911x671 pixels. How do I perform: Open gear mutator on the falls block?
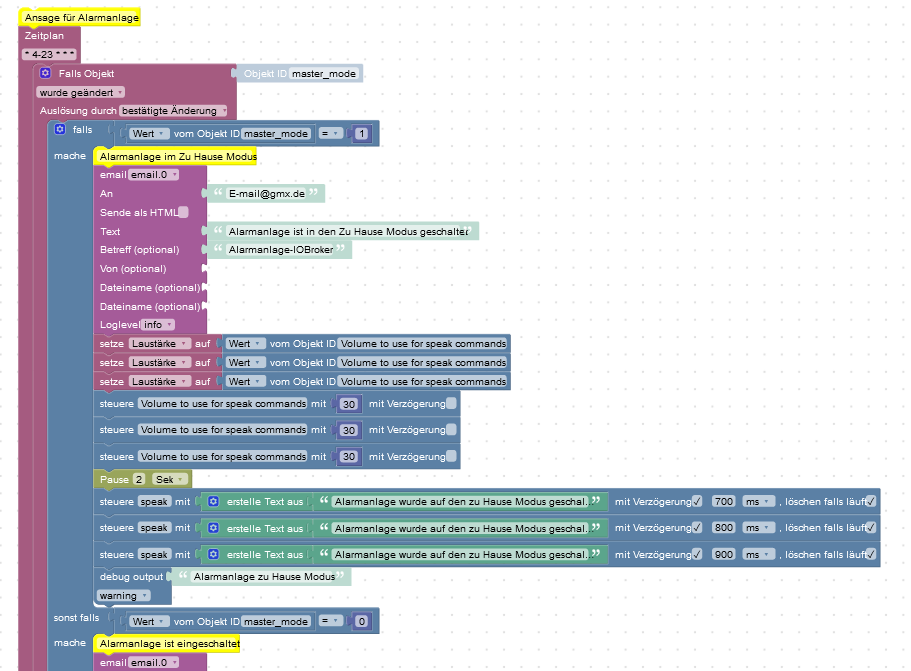(x=60, y=129)
